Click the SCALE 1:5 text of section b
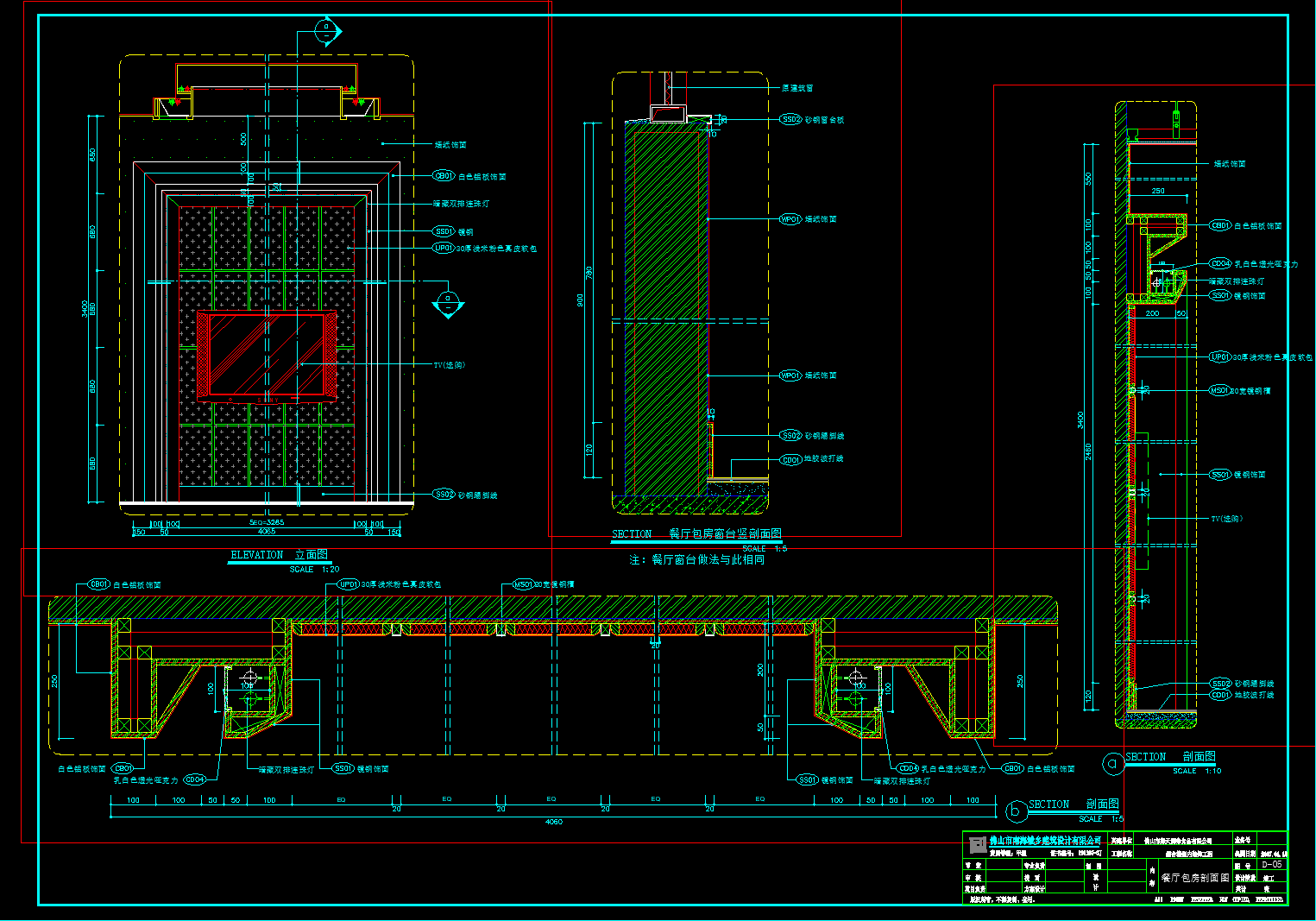 click(1101, 818)
